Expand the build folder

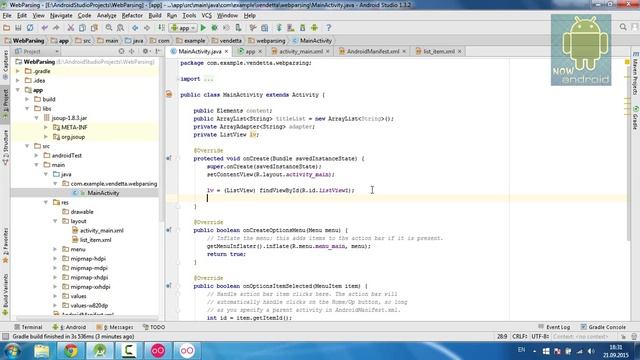[x=27, y=99]
